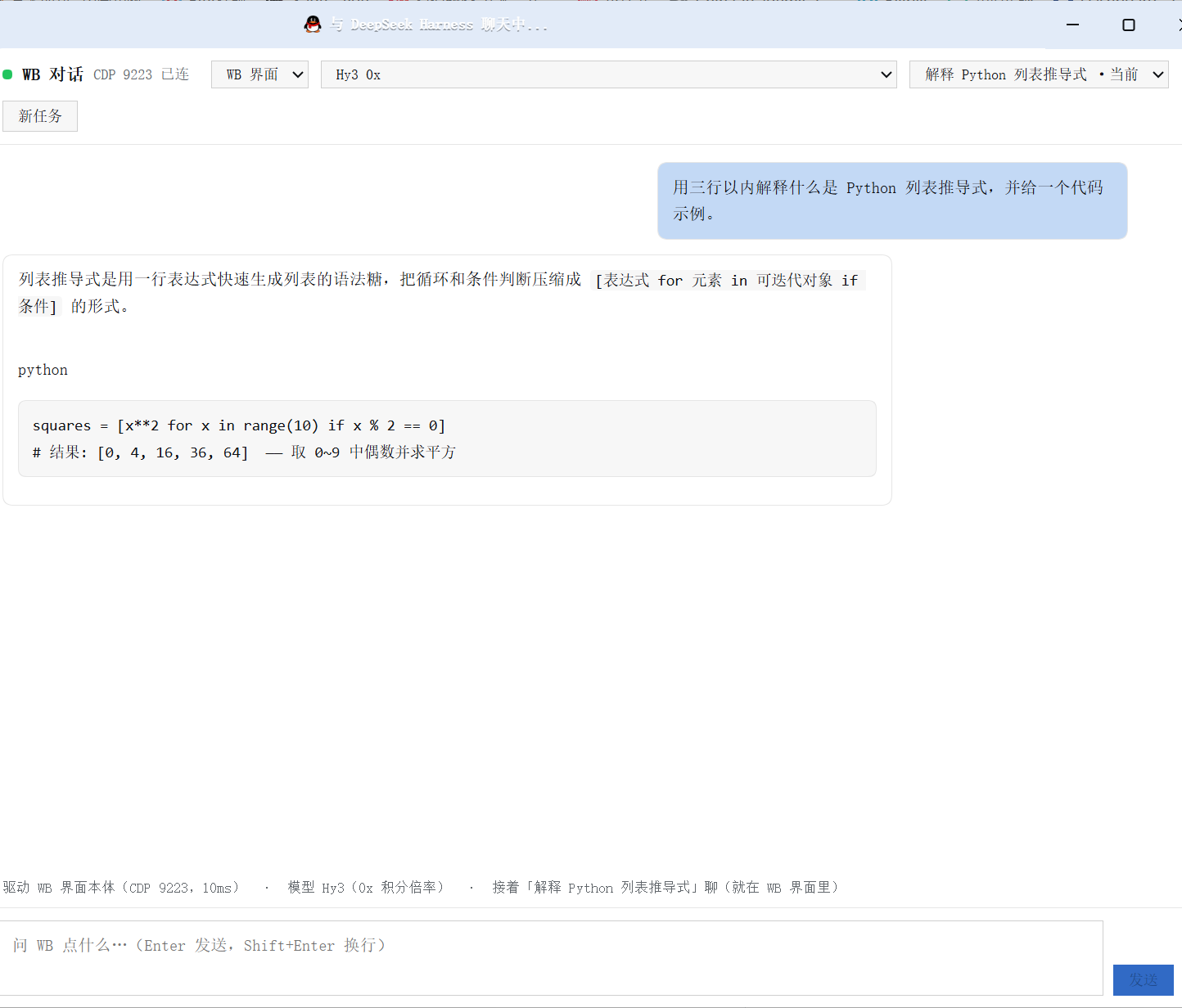The height and width of the screenshot is (1008, 1182).
Task: Click the green connection status dot
Action: [7, 74]
